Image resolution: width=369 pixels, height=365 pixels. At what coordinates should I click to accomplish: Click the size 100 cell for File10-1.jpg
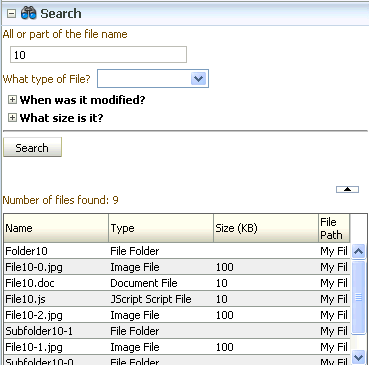pyautogui.click(x=266, y=347)
